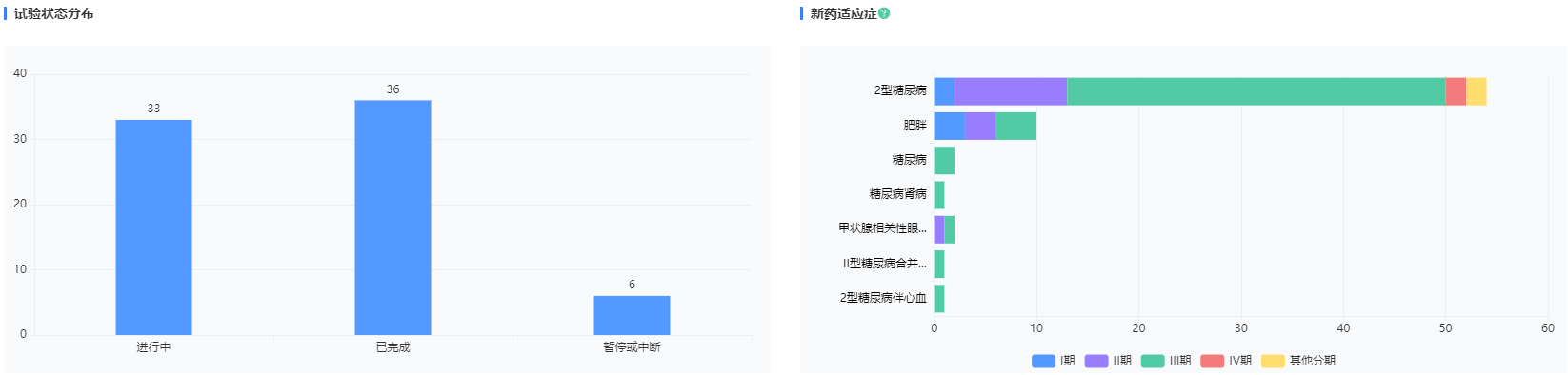Click the 试验状态分布 section title
The height and width of the screenshot is (375, 1568).
point(53,13)
